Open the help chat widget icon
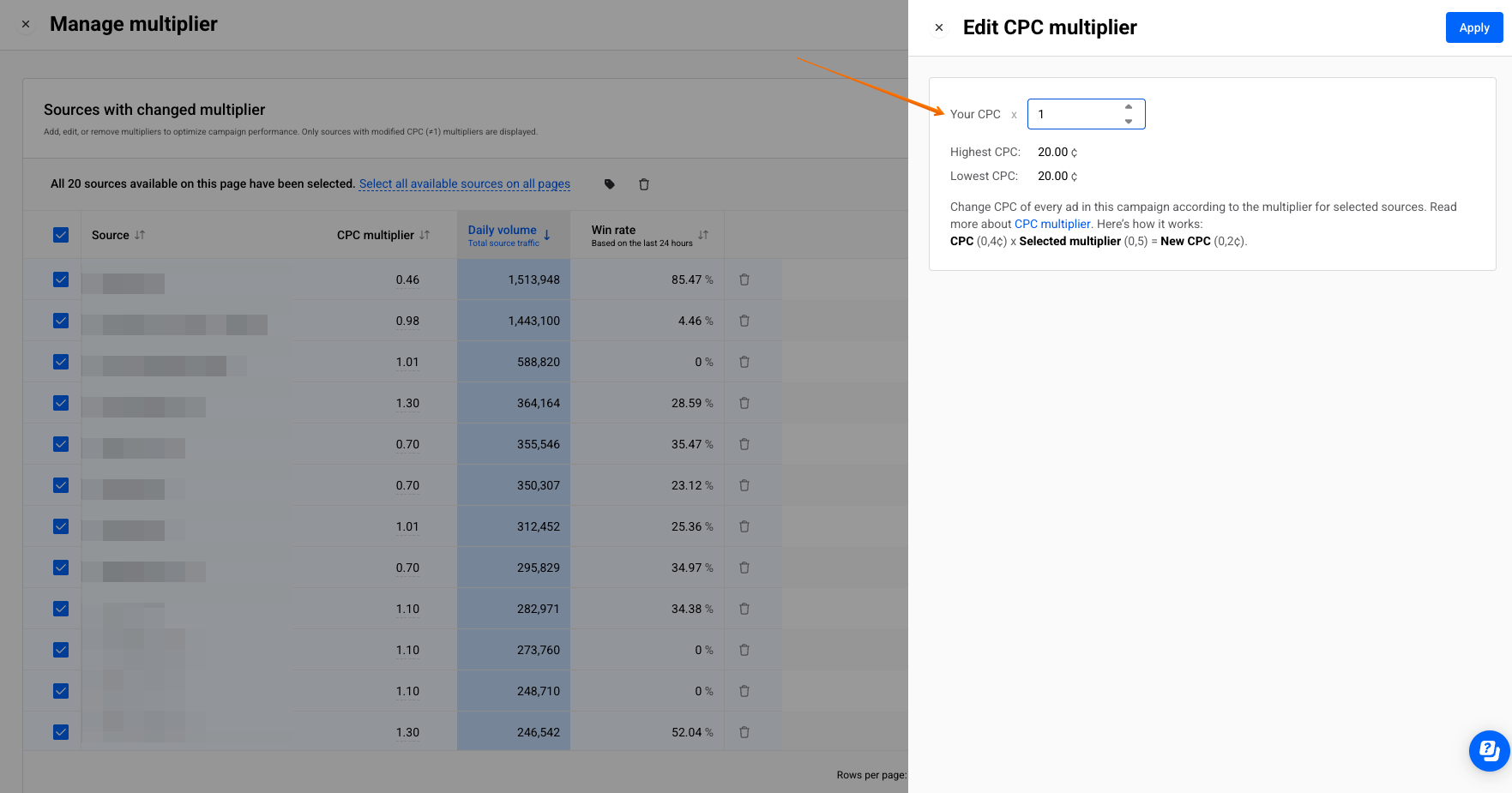Image resolution: width=1512 pixels, height=793 pixels. pyautogui.click(x=1489, y=751)
